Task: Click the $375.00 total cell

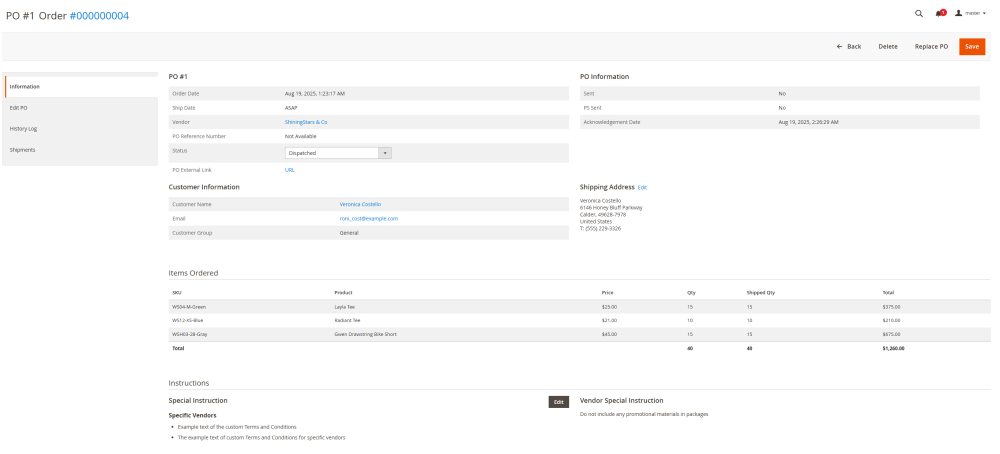Action: 892,307
